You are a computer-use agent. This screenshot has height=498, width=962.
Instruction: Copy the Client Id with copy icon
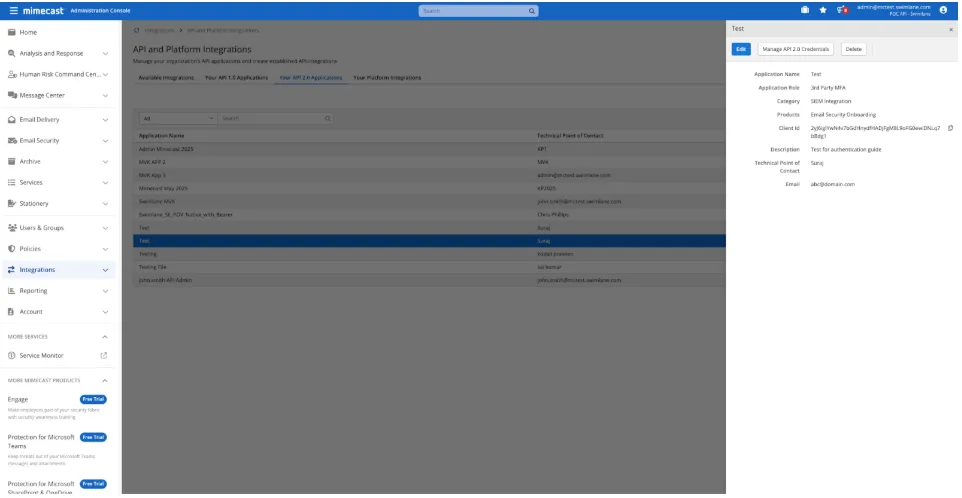tap(950, 128)
